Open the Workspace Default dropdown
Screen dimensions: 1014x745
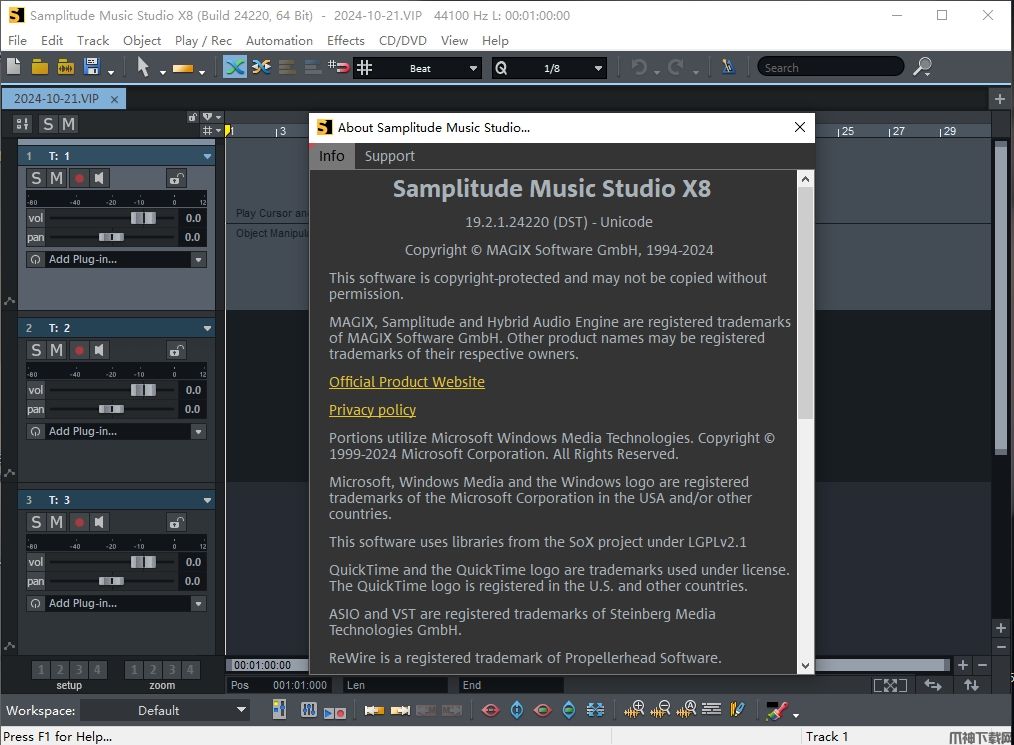(x=165, y=710)
